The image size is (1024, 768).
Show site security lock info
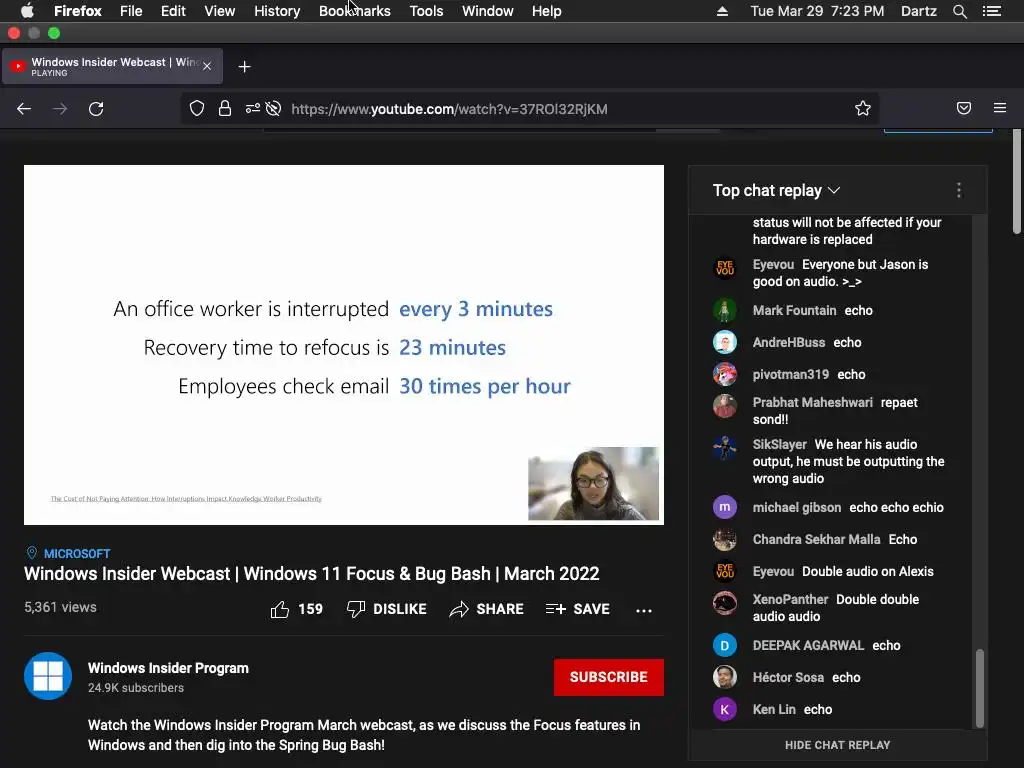pos(225,108)
